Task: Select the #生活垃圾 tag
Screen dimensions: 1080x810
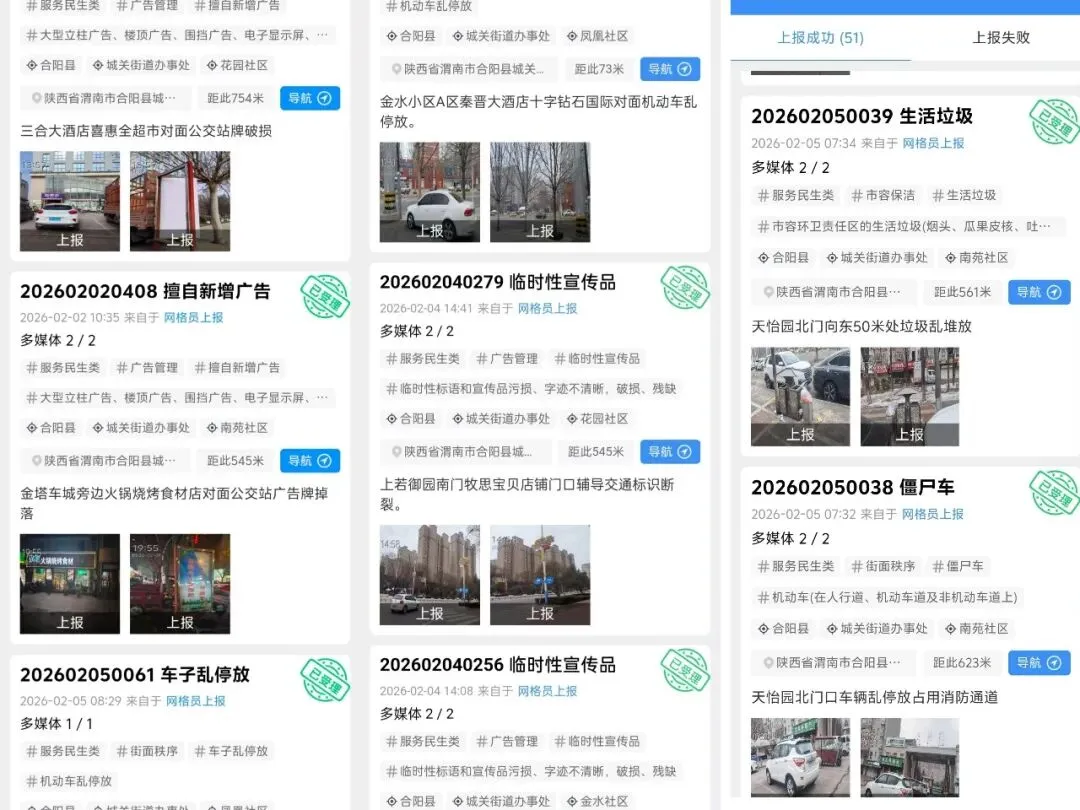Action: coord(964,196)
